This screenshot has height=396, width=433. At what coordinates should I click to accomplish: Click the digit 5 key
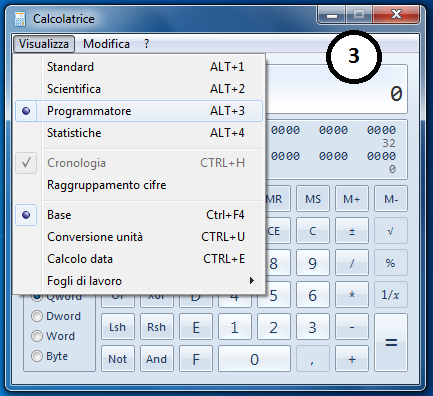point(274,295)
